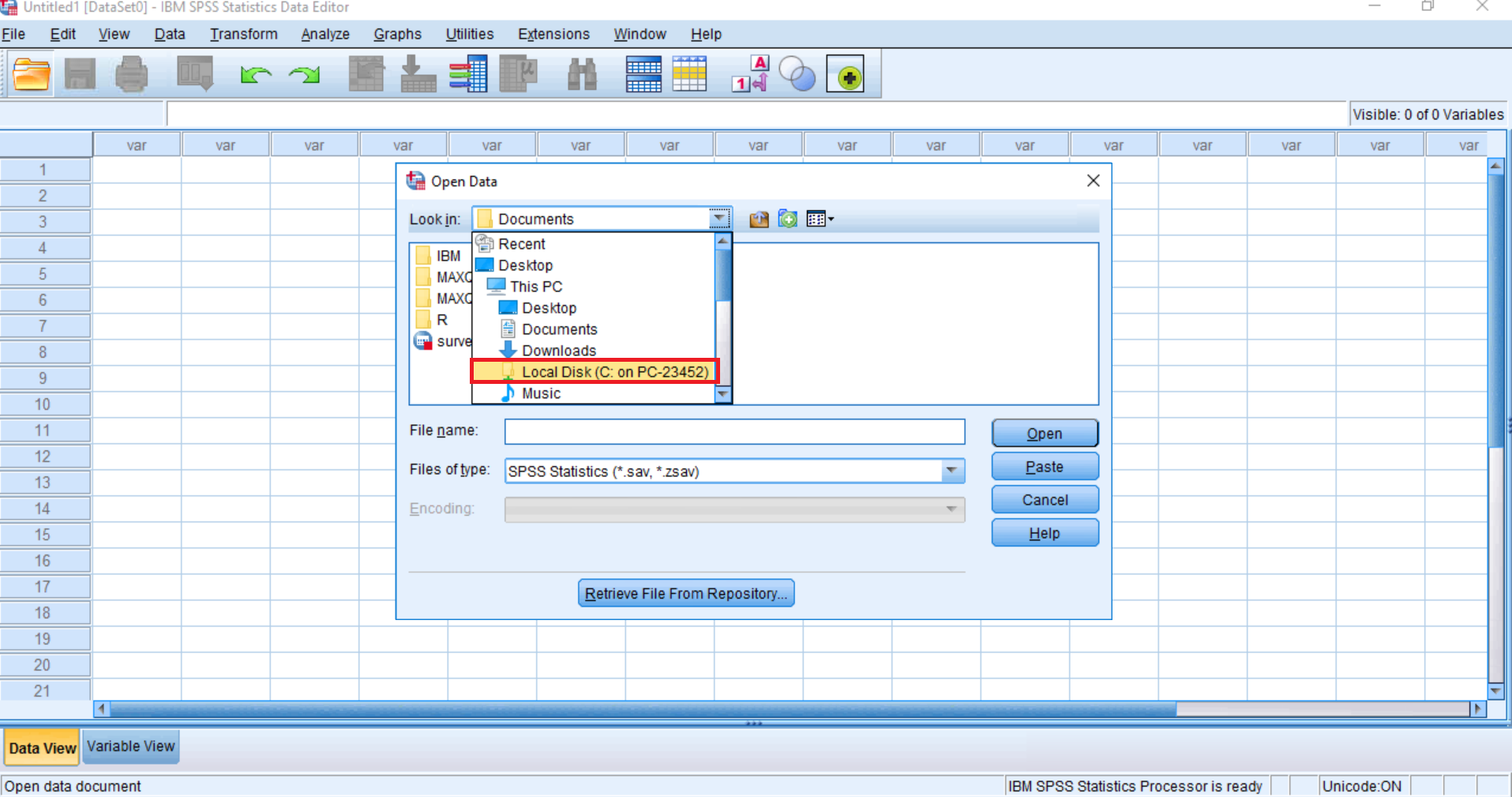Image resolution: width=1512 pixels, height=797 pixels.
Task: Click the up arrow of the dropdown list scrollbar
Action: click(722, 242)
